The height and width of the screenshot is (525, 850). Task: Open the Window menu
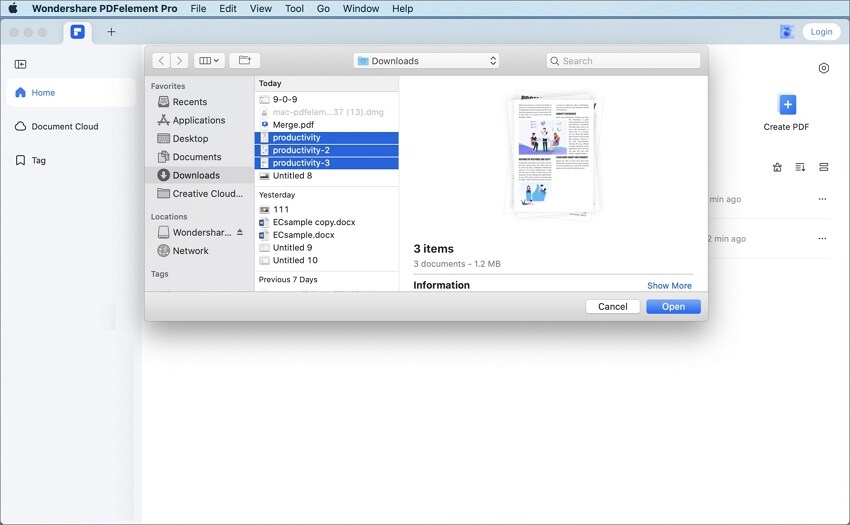(360, 9)
